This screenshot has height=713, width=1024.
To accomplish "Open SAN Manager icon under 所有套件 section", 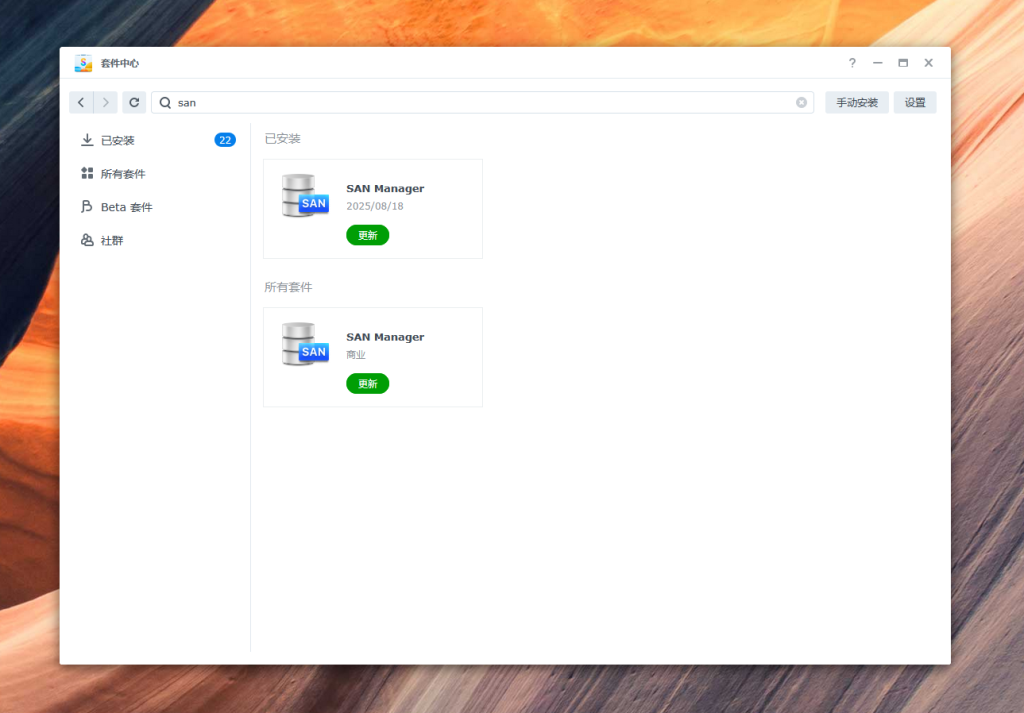I will click(305, 345).
